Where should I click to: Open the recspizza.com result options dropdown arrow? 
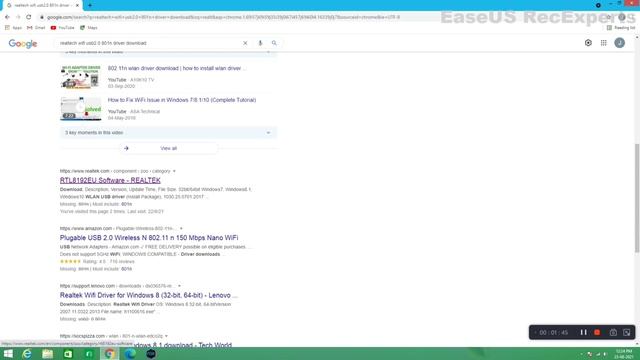pos(167,336)
